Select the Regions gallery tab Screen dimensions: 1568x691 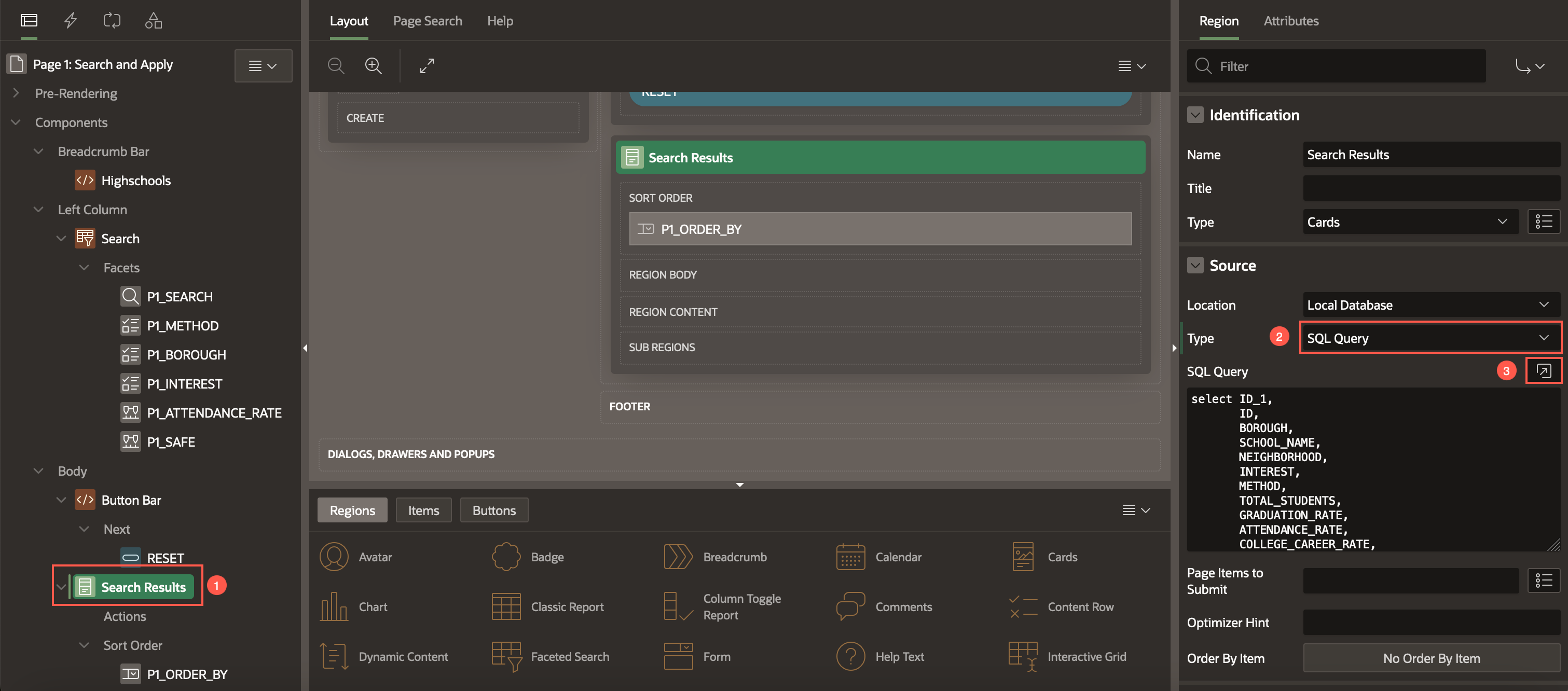tap(352, 510)
